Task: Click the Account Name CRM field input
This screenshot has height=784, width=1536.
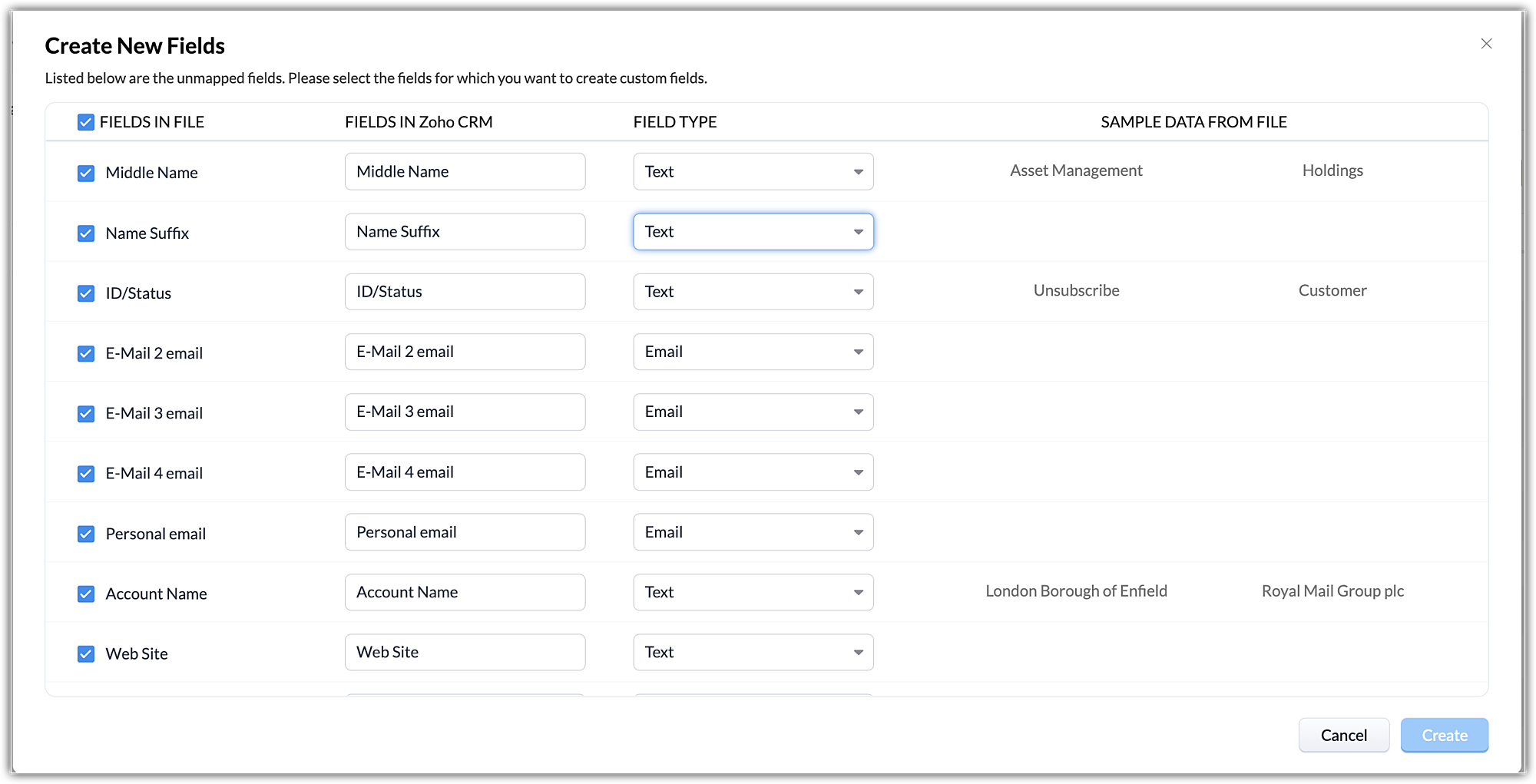Action: (x=465, y=592)
